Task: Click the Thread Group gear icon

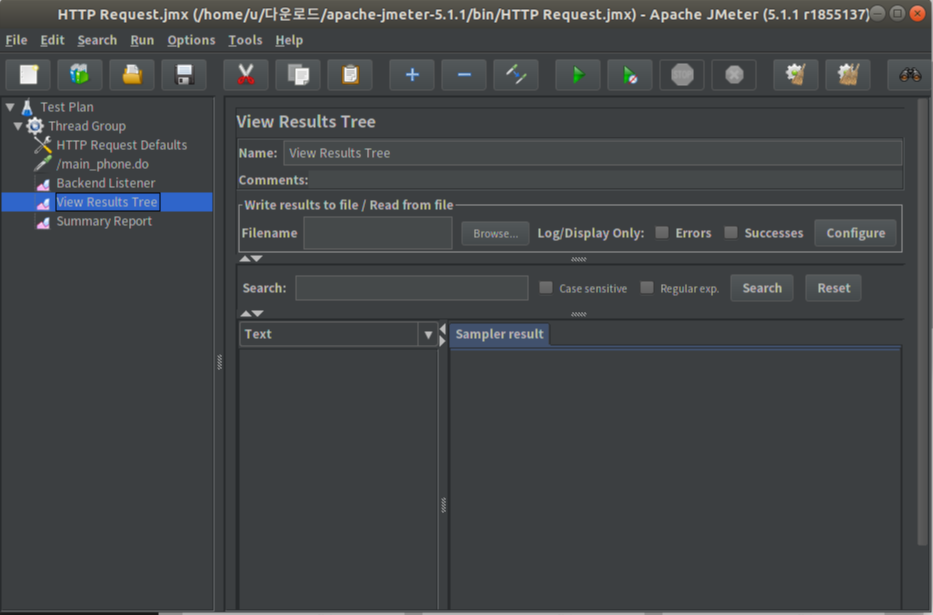Action: coord(35,126)
